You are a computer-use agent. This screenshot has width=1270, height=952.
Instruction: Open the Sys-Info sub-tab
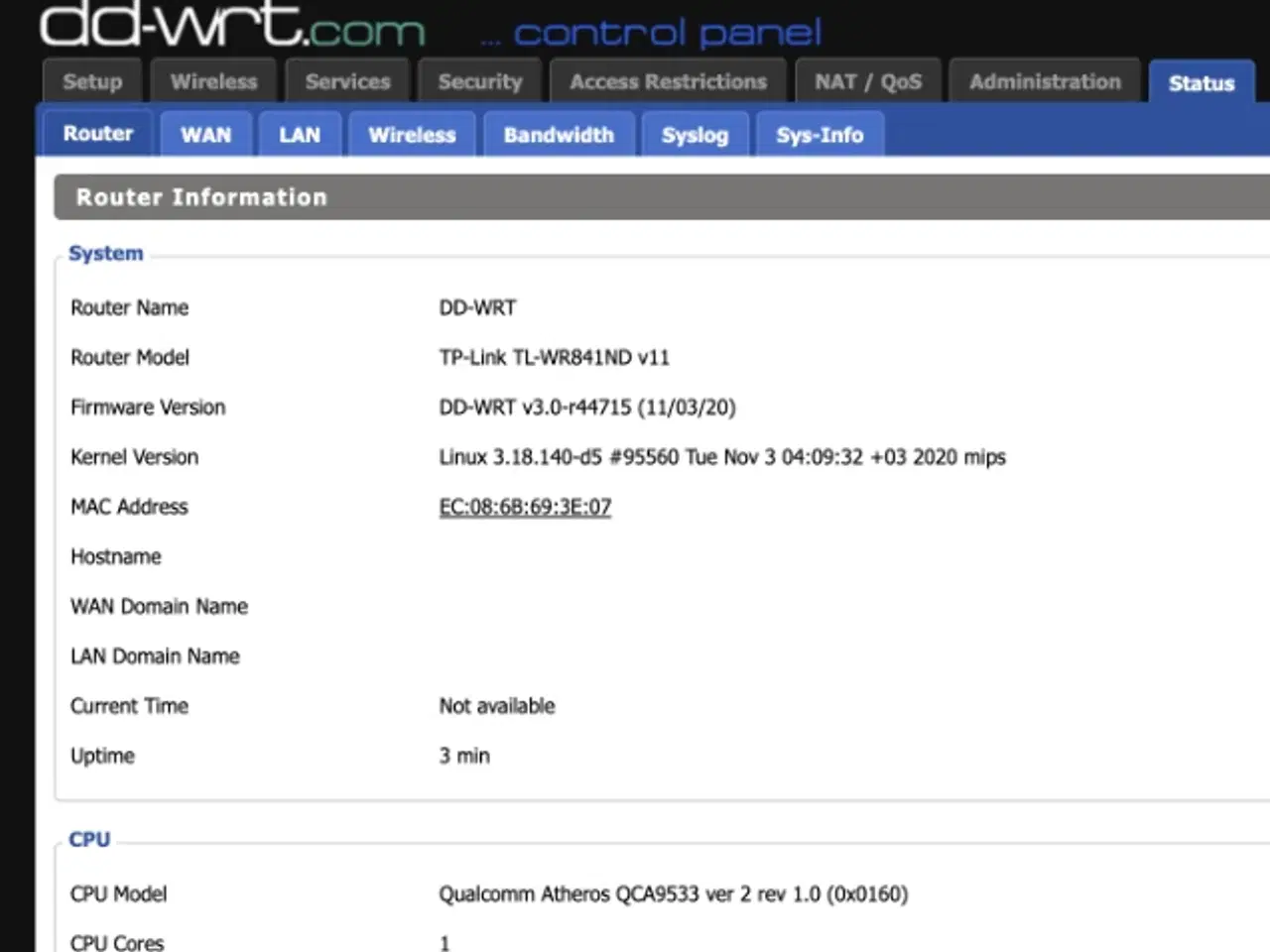(820, 135)
